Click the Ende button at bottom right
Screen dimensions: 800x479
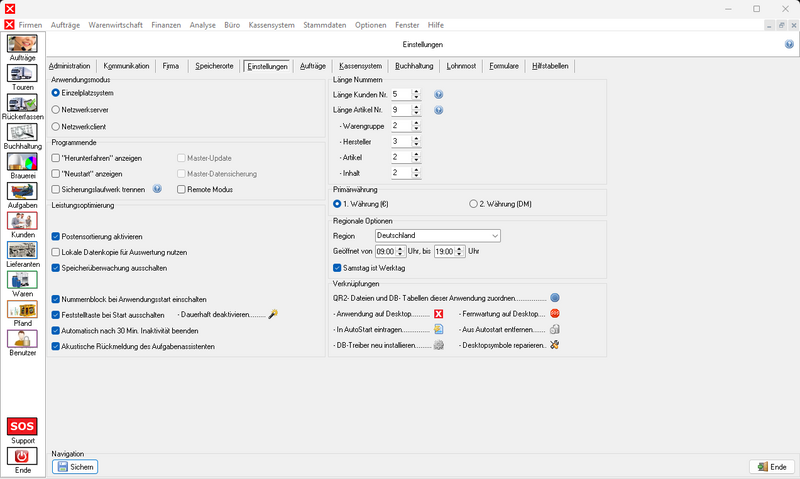click(x=772, y=467)
